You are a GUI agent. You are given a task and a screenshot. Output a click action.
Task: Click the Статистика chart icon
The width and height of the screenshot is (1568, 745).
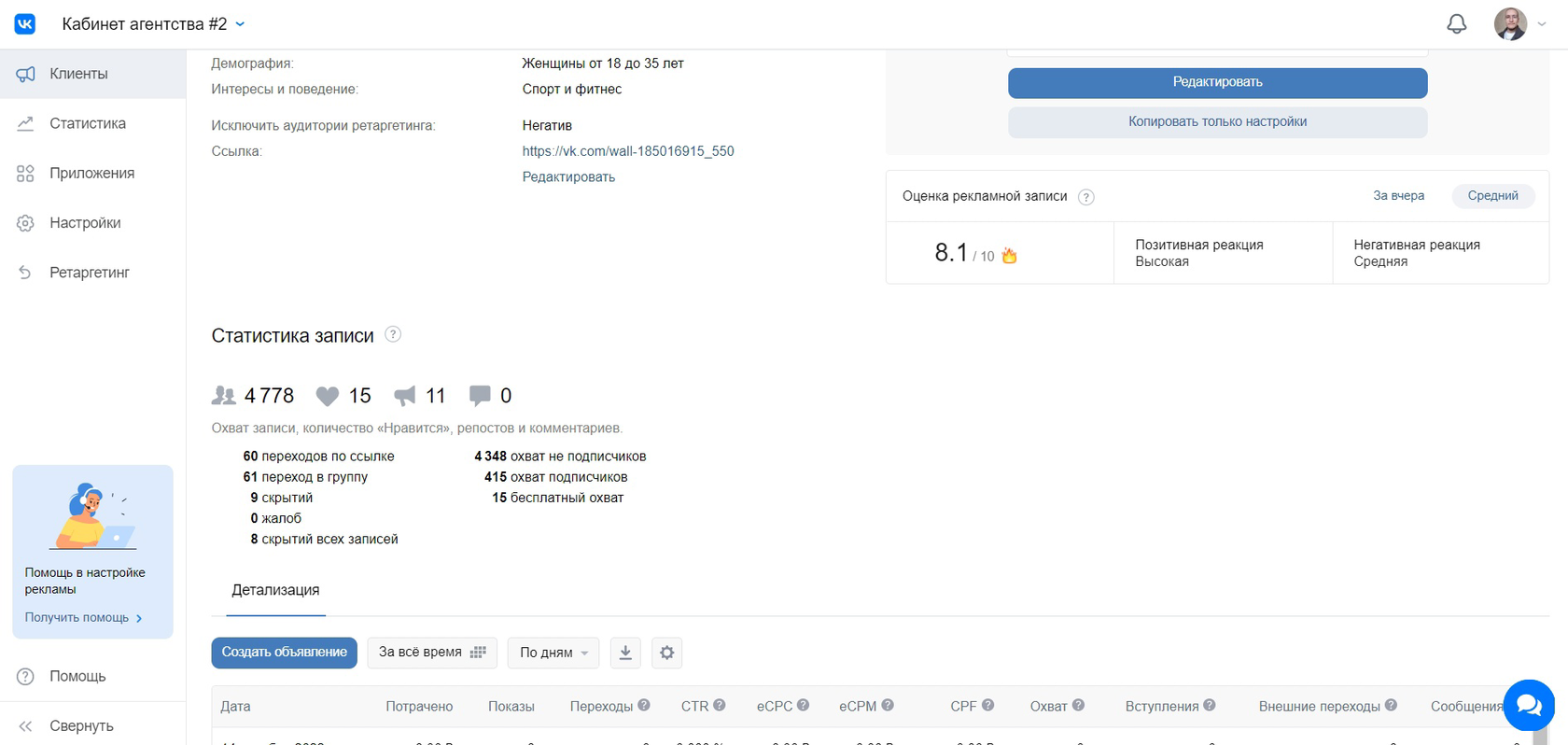point(25,123)
